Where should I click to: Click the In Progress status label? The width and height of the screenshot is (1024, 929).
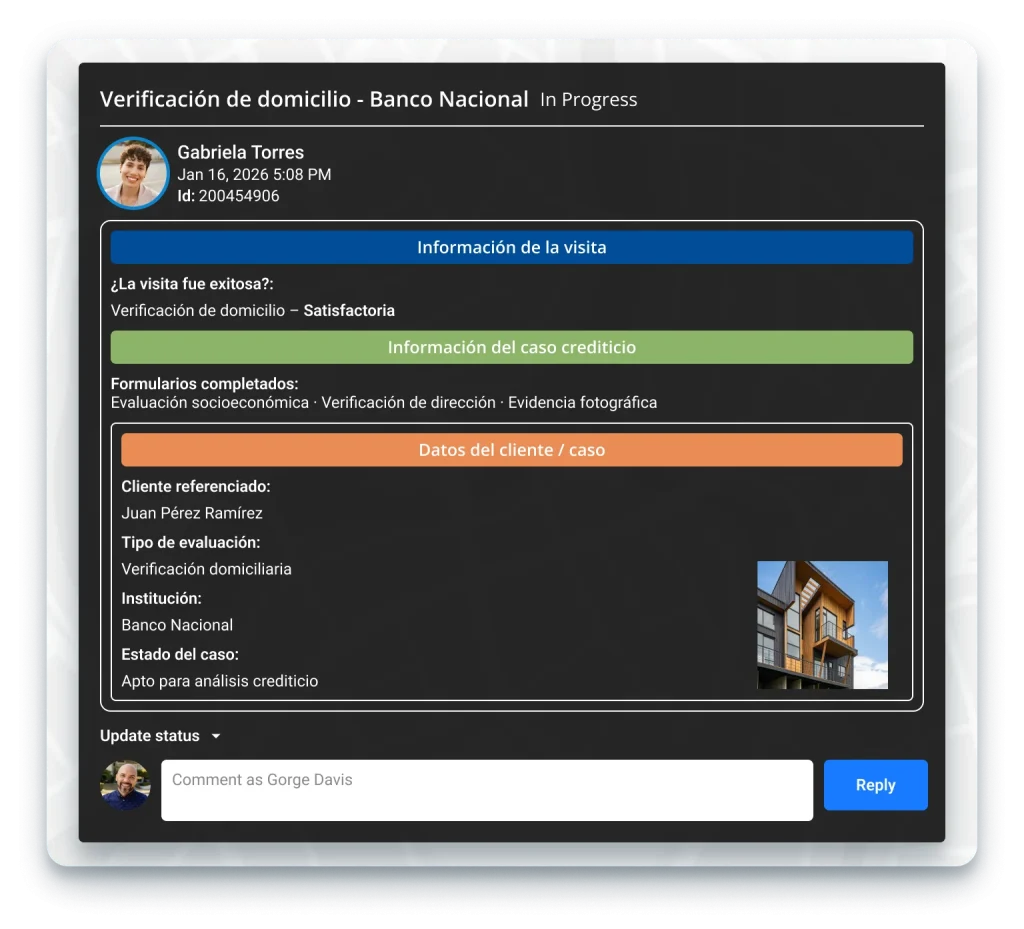pyautogui.click(x=588, y=99)
